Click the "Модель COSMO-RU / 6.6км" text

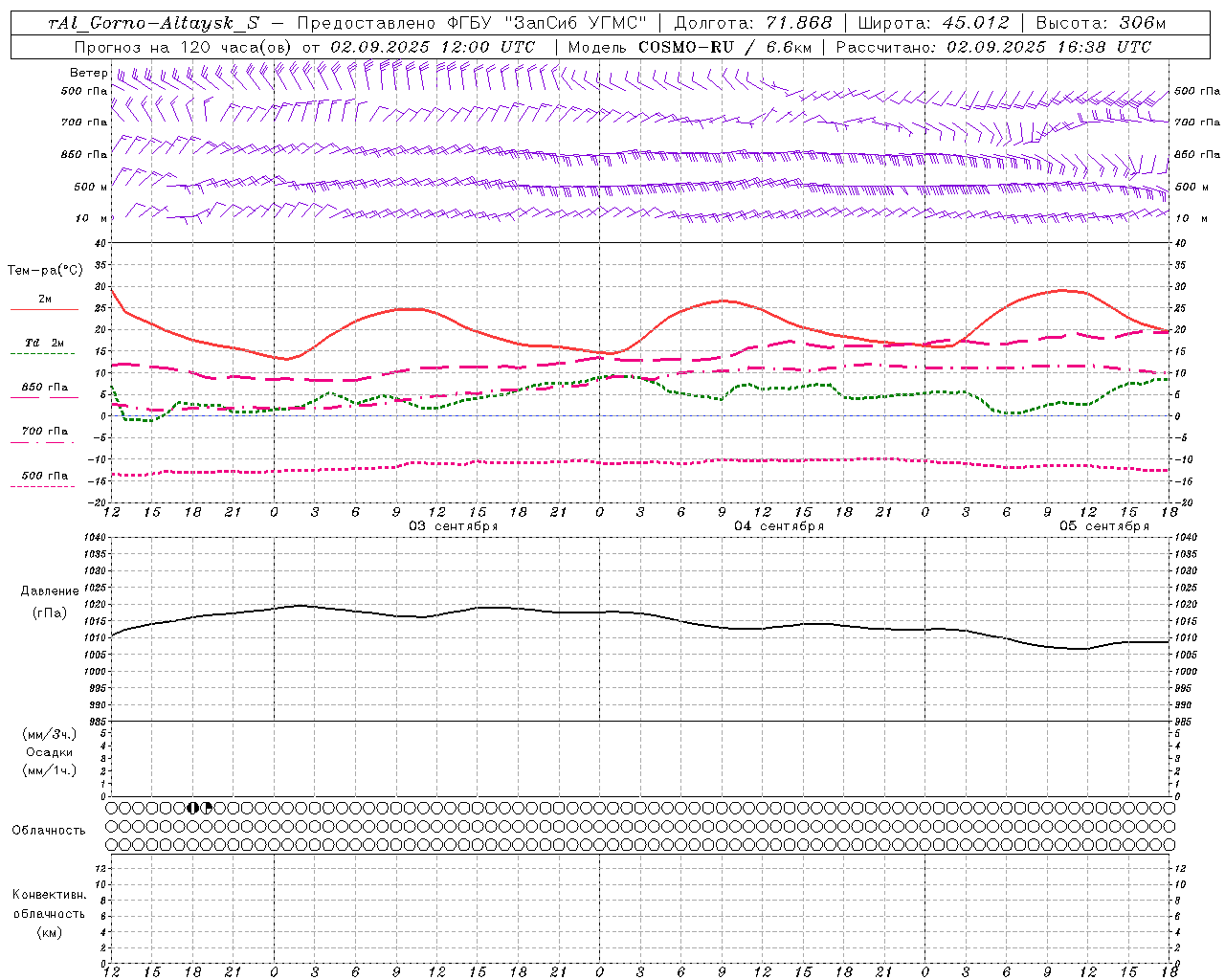(690, 47)
